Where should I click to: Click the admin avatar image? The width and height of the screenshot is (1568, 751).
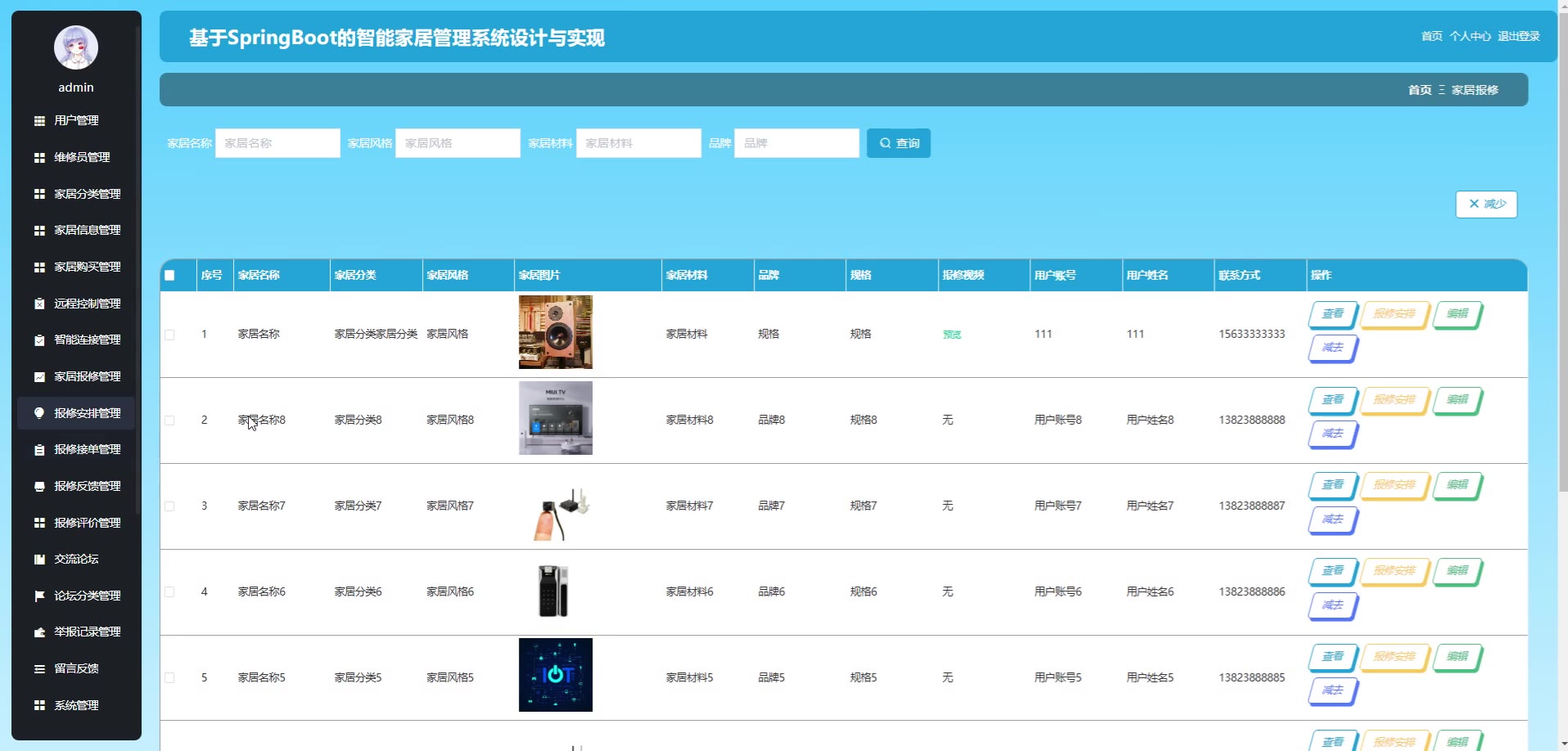pos(76,47)
